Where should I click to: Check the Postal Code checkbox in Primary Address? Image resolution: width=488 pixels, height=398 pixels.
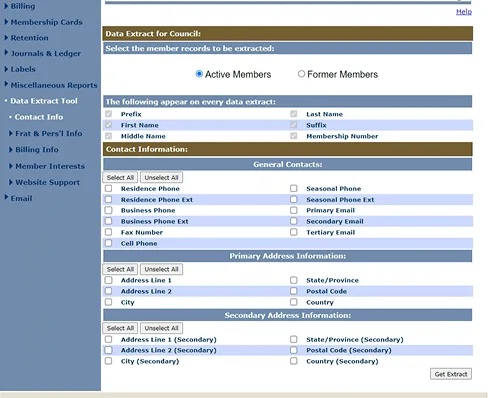point(293,291)
